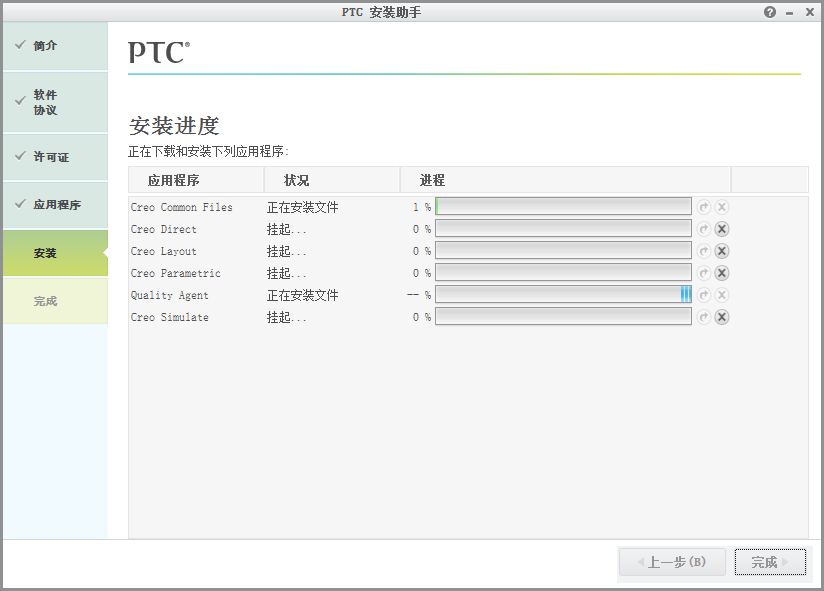Click the retry icon for Quality Agent

pyautogui.click(x=704, y=295)
